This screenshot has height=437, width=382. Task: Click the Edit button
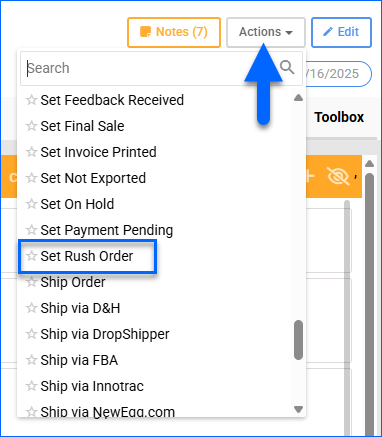(341, 32)
